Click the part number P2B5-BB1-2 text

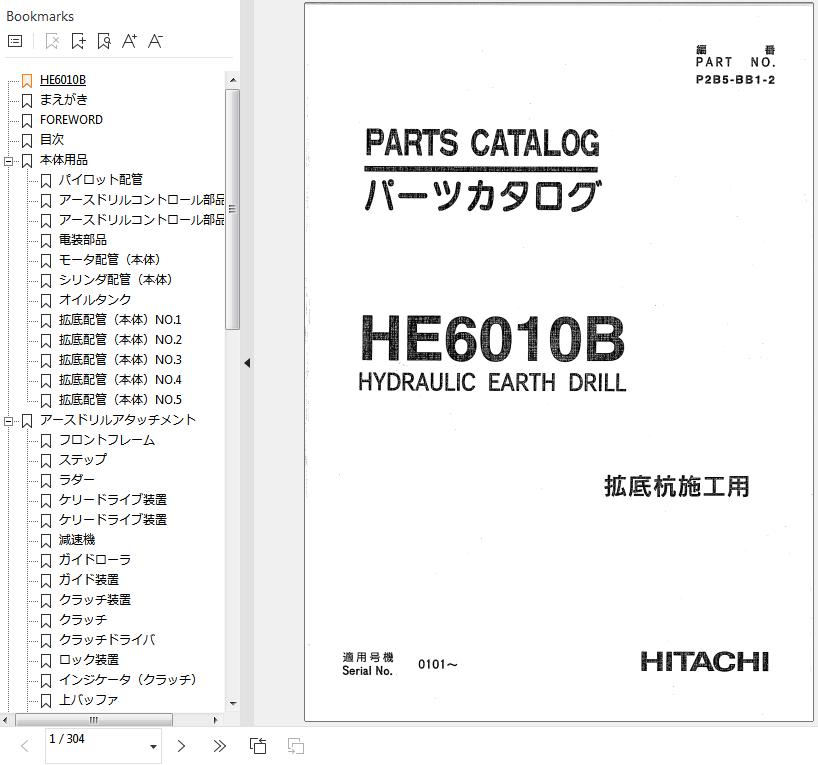coord(735,80)
